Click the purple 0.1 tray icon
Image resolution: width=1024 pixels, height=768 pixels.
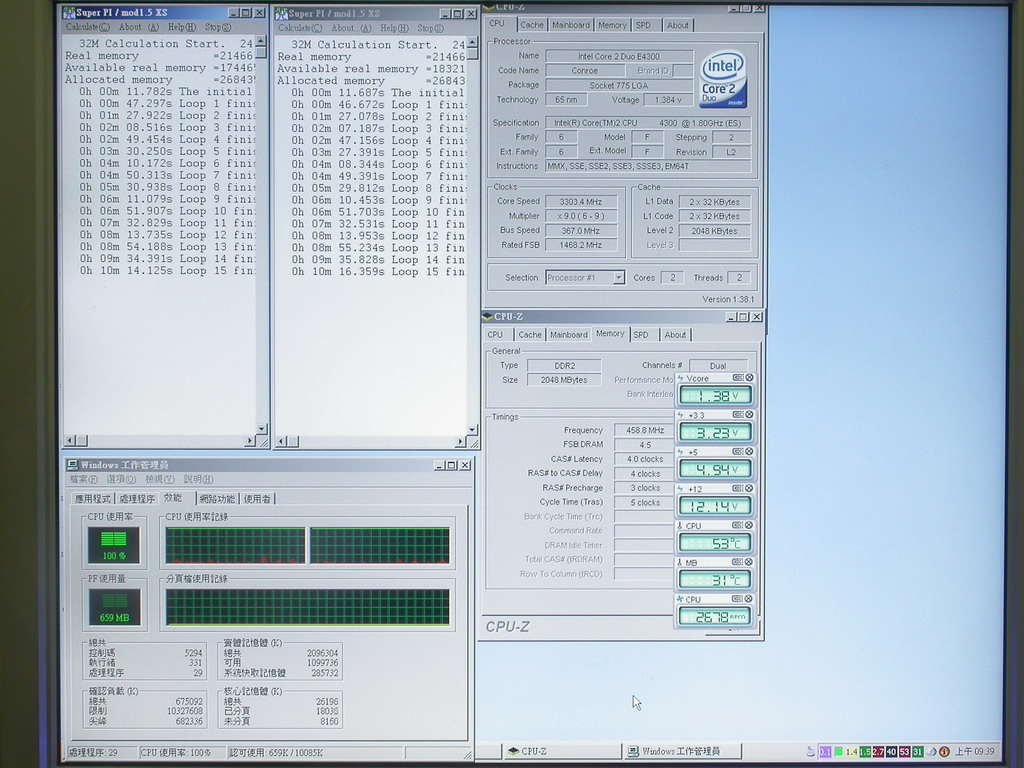point(825,752)
